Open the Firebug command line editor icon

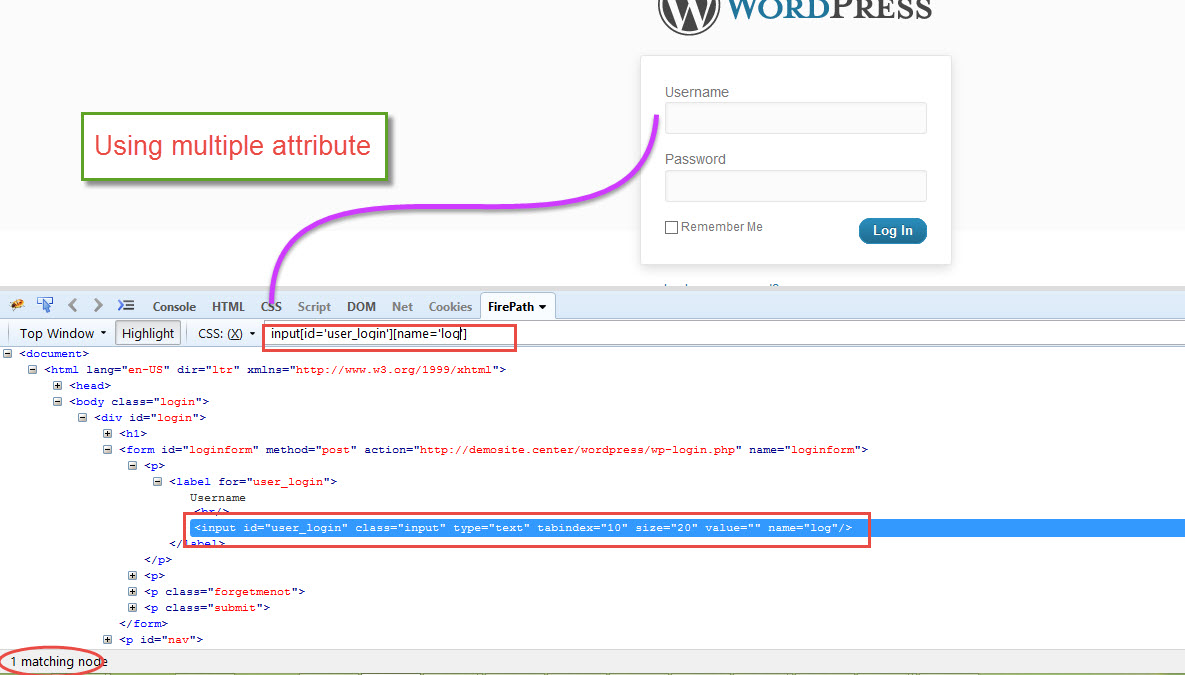pos(125,305)
